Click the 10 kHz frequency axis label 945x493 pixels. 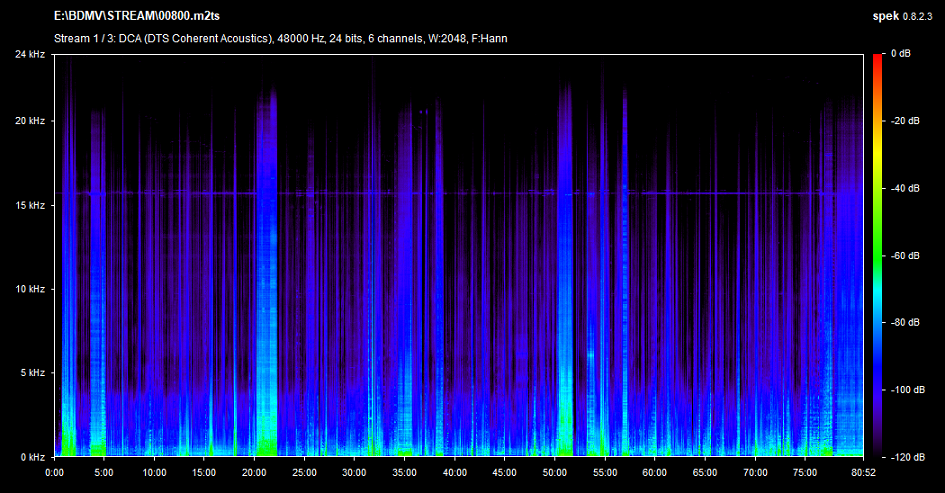(x=28, y=289)
